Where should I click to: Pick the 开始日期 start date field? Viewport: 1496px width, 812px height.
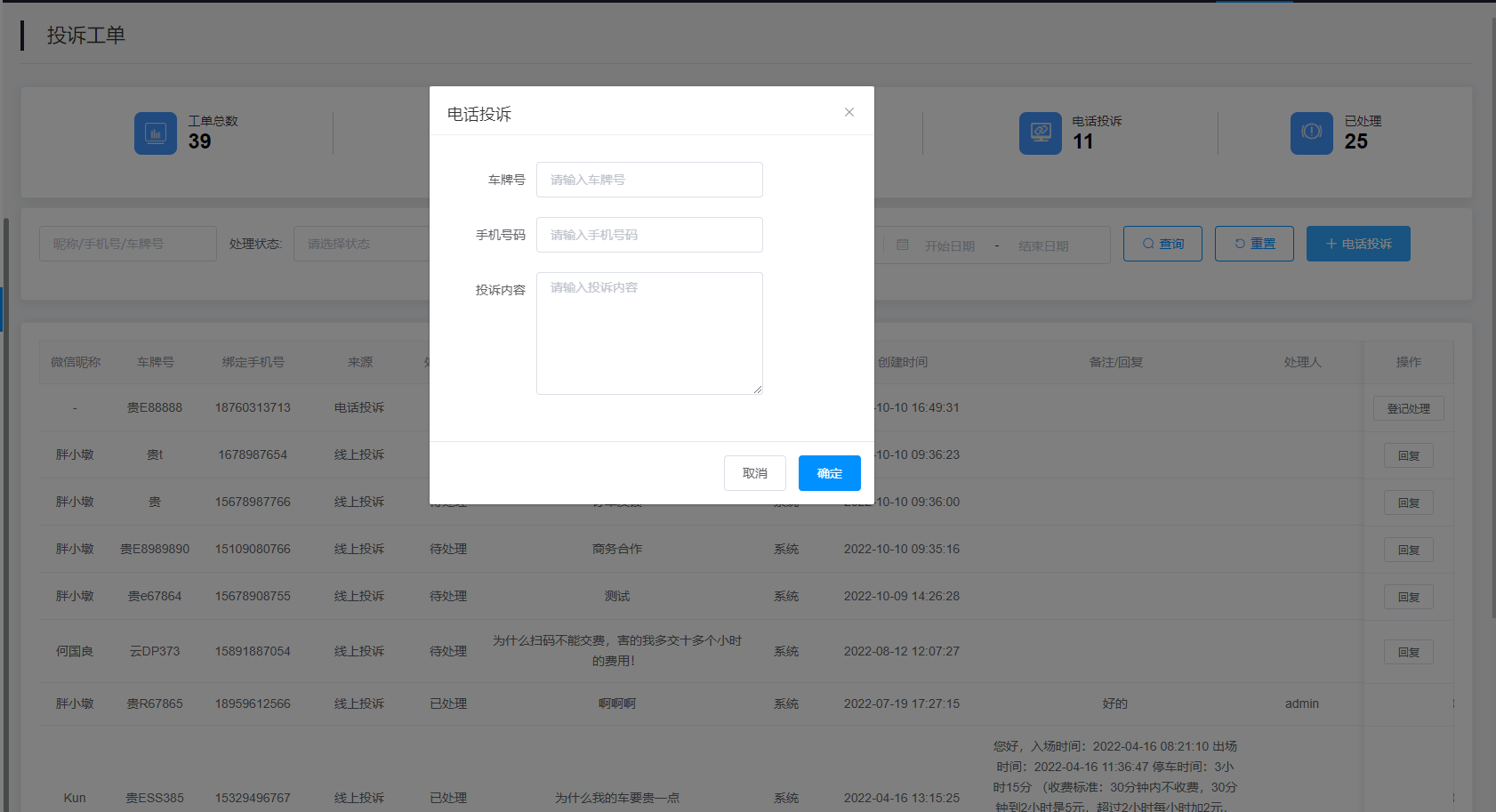[x=949, y=245]
